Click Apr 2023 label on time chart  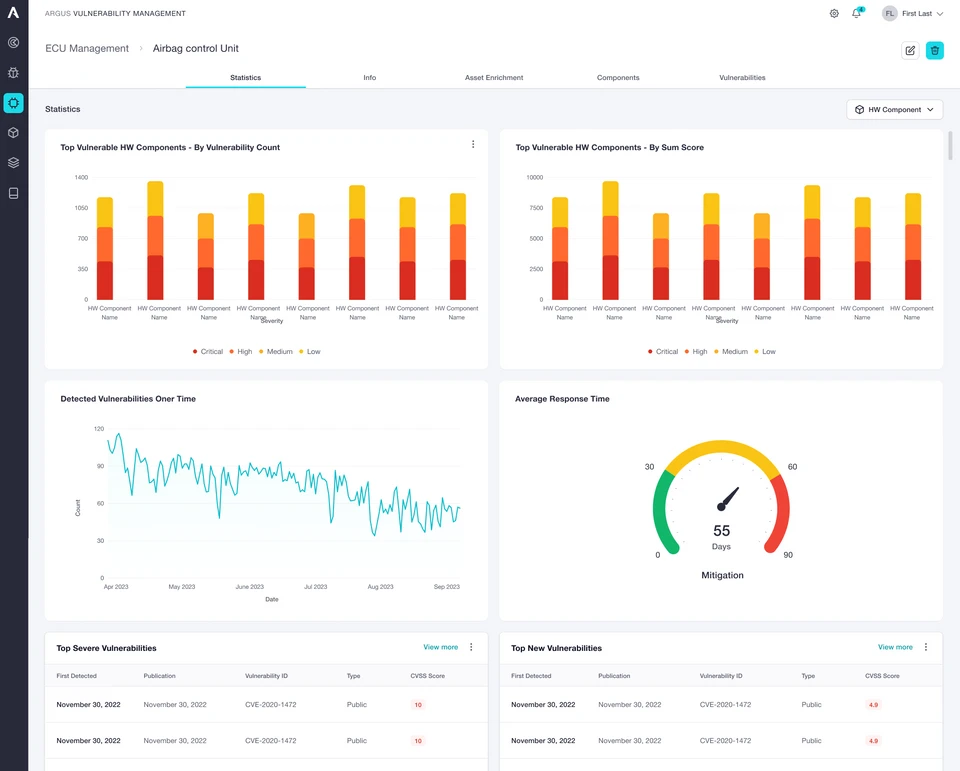pos(116,587)
